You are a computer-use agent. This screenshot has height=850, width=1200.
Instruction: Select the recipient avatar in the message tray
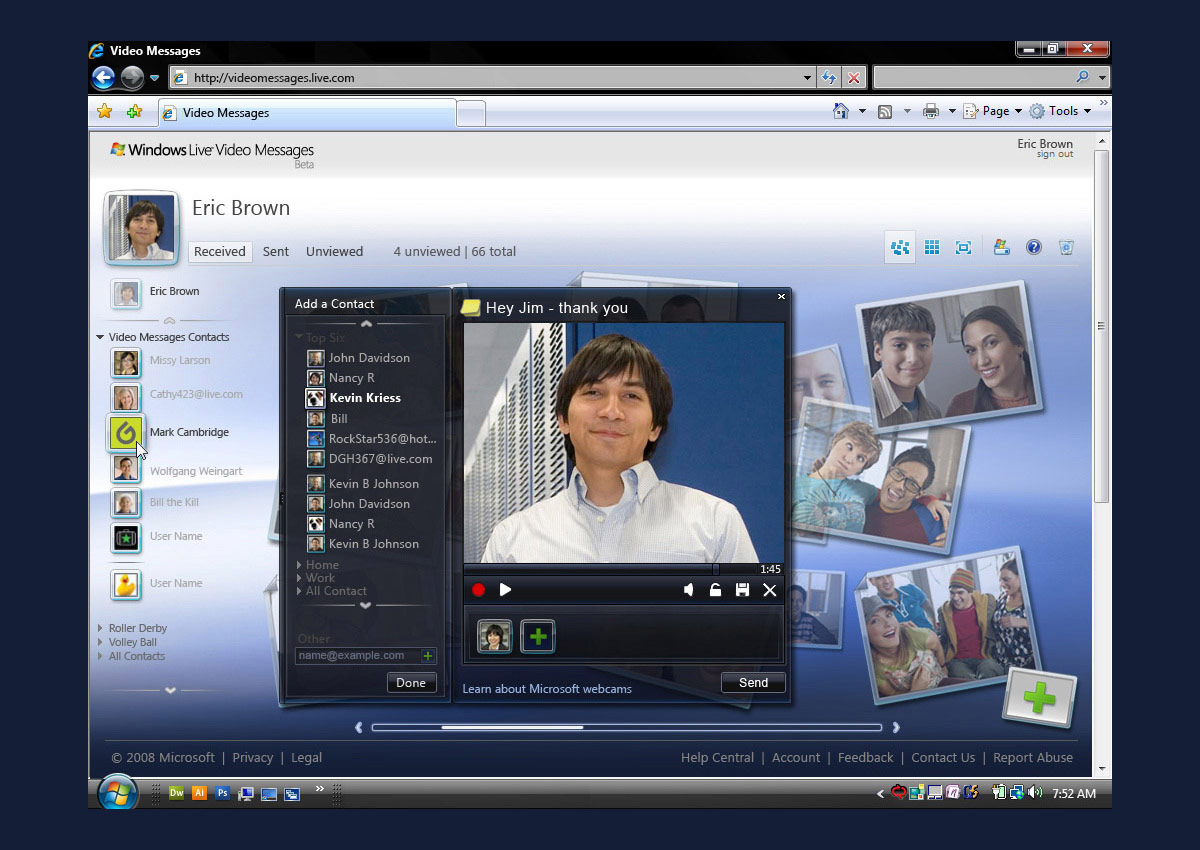pyautogui.click(x=494, y=636)
